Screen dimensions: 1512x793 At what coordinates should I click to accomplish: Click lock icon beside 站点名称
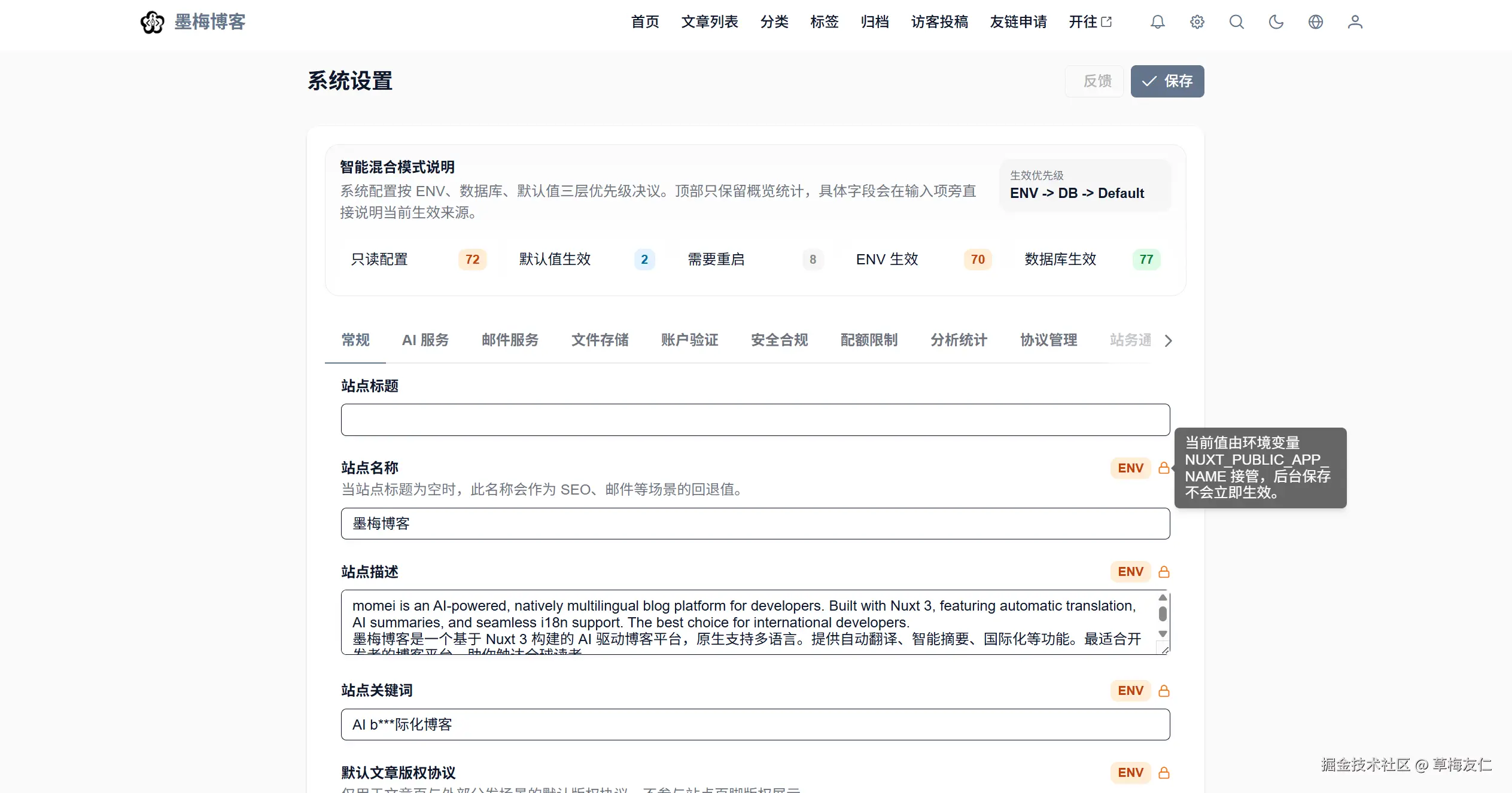pyautogui.click(x=1164, y=468)
